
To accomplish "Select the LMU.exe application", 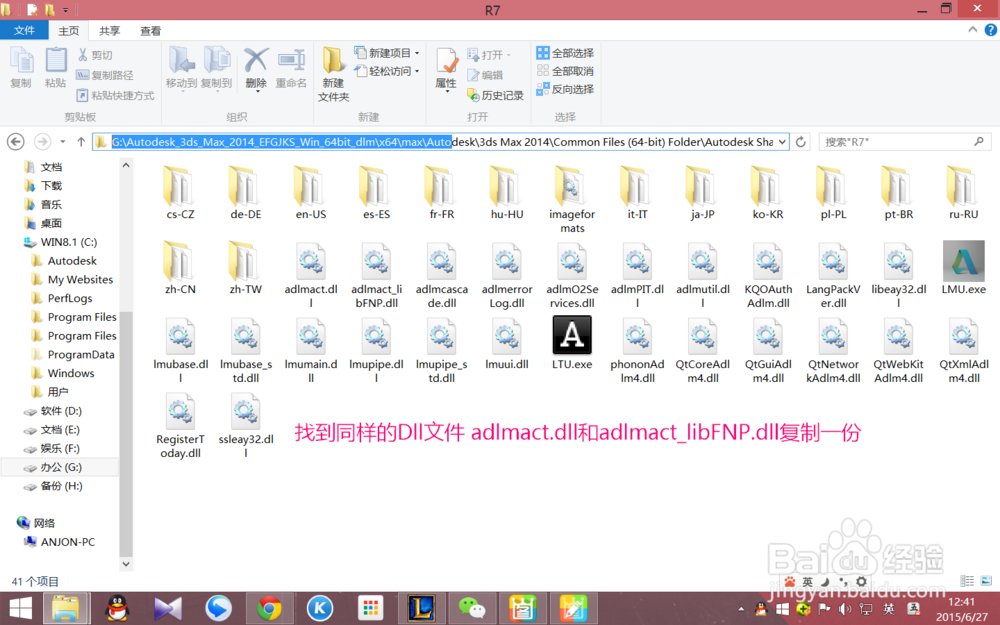I will (964, 268).
